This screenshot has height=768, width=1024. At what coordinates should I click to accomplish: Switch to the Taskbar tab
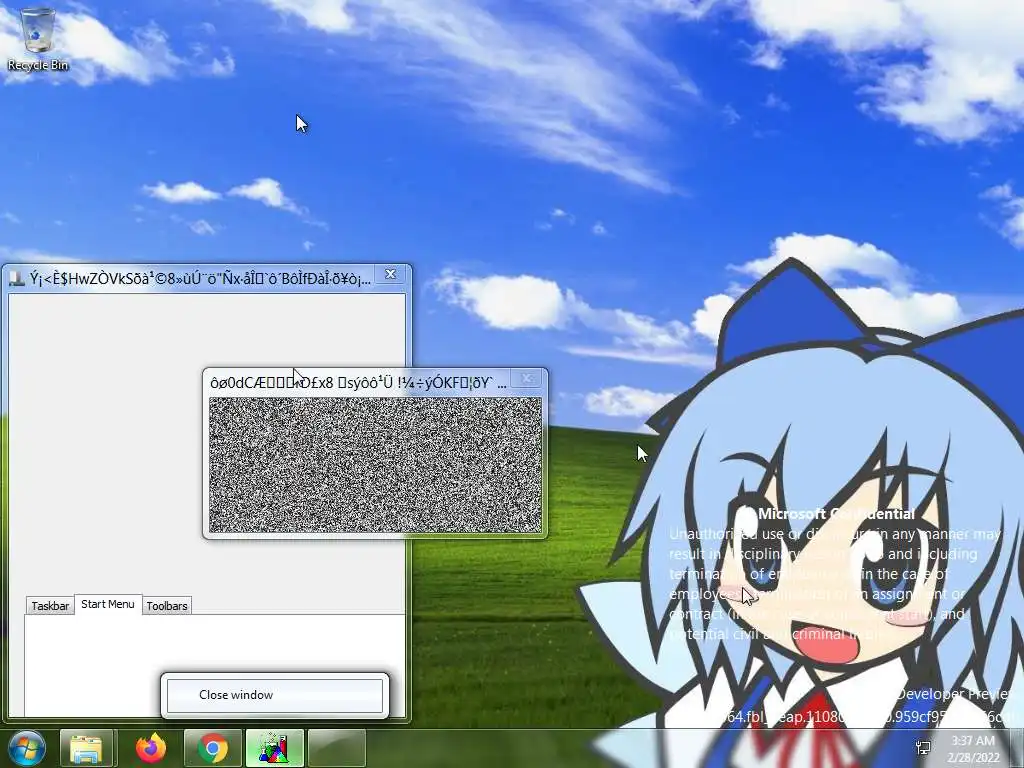pyautogui.click(x=50, y=606)
